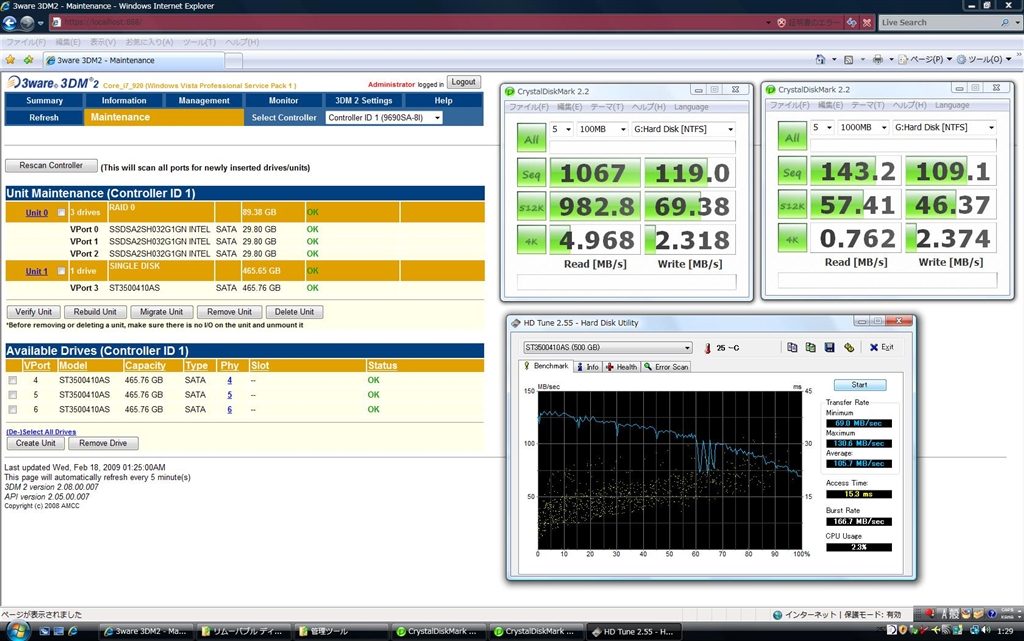Click the Rescan Controller button
The width and height of the screenshot is (1024, 641).
tap(51, 166)
